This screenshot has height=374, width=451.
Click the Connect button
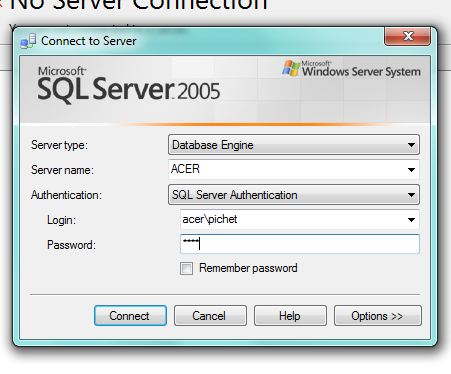pos(130,315)
